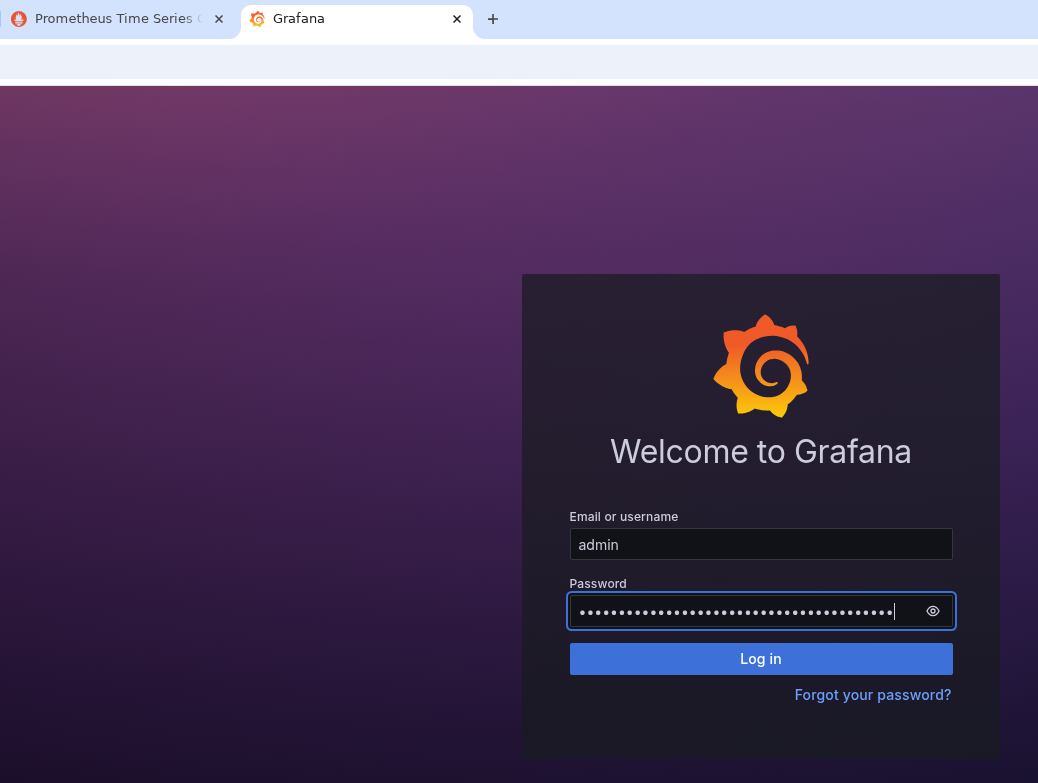This screenshot has height=783, width=1038.
Task: Click the Prometheus flame favicon
Action: pyautogui.click(x=18, y=19)
